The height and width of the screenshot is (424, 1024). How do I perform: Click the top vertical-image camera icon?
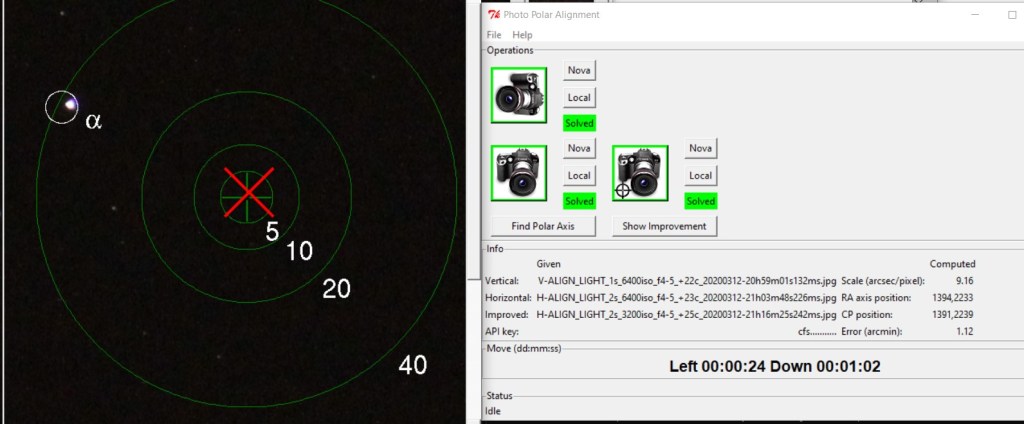pos(519,95)
